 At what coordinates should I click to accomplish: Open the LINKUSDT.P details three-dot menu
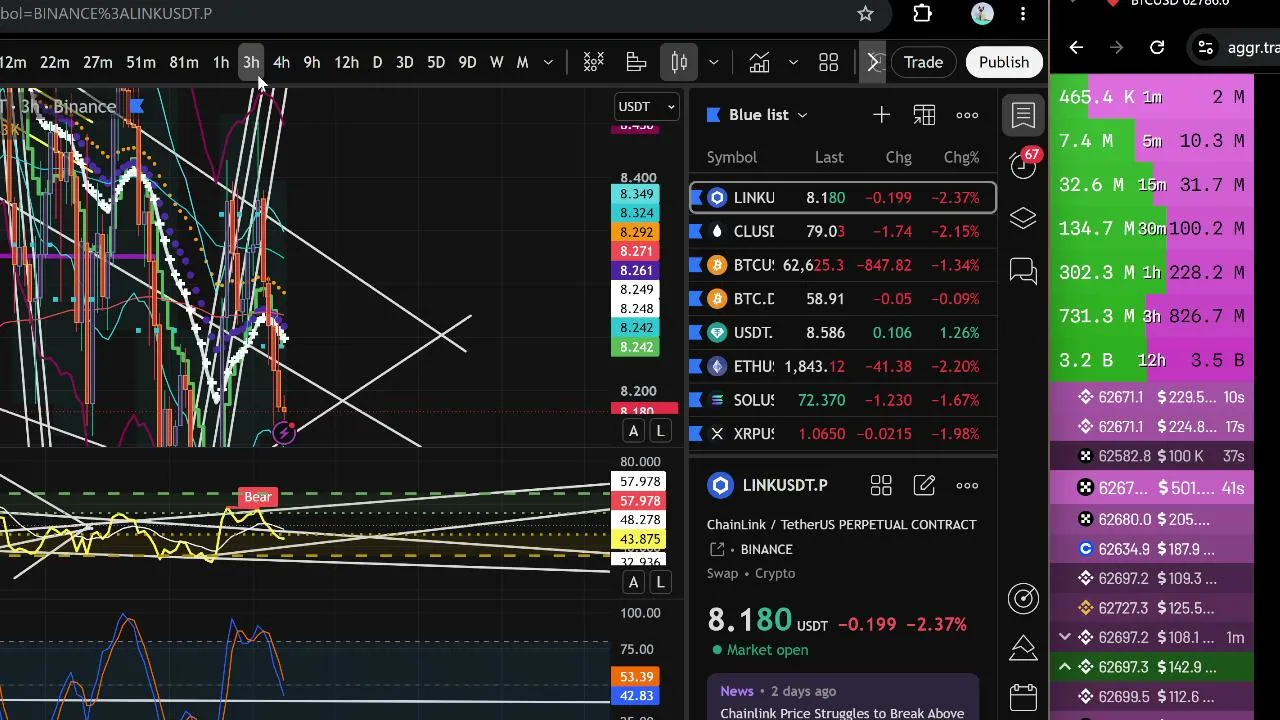tap(967, 486)
